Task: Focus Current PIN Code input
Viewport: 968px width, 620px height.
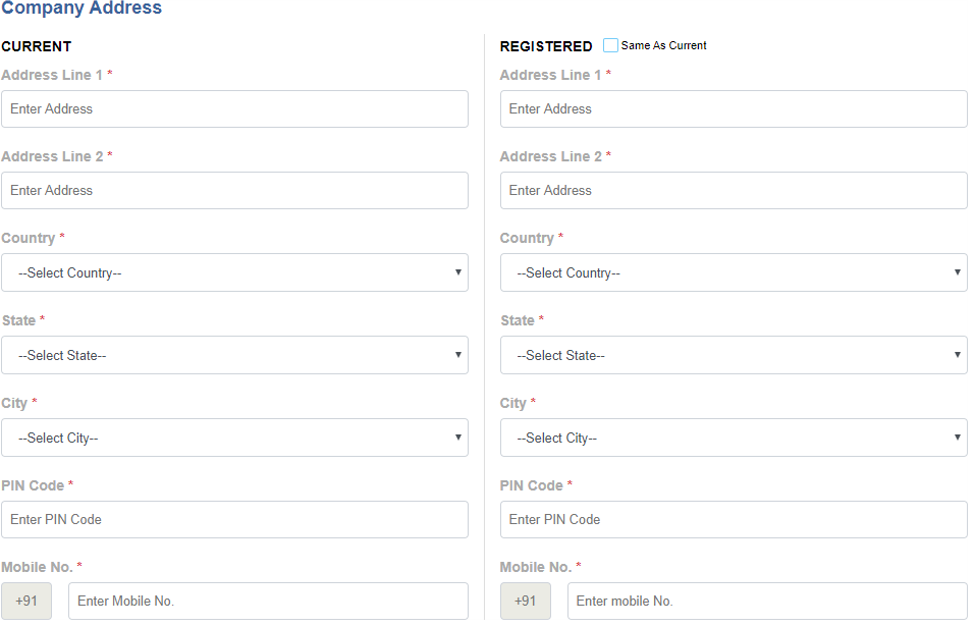Action: [x=234, y=520]
